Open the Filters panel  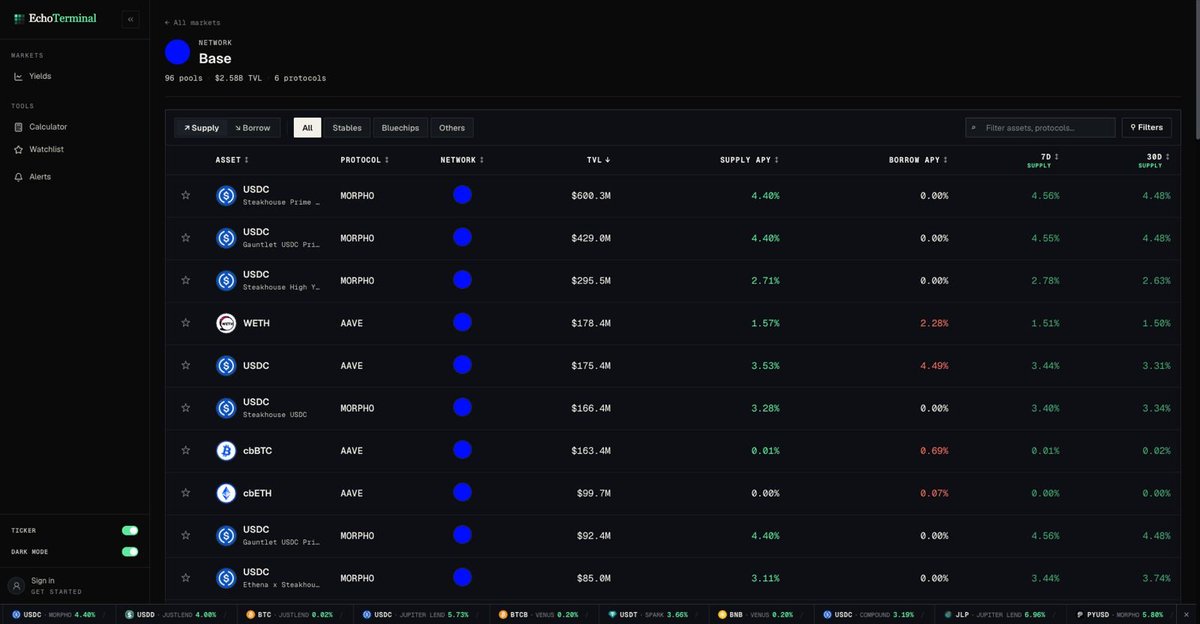coord(1146,127)
